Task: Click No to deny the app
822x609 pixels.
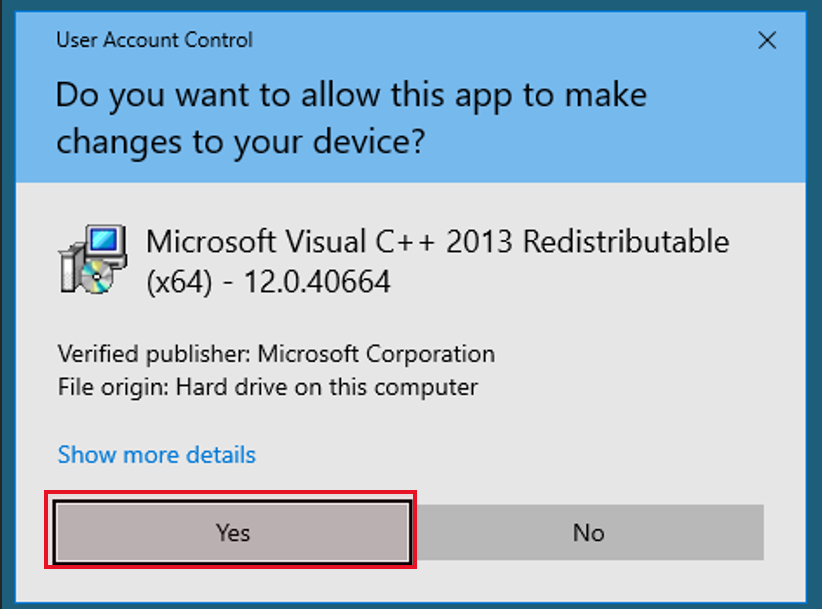Action: click(589, 532)
